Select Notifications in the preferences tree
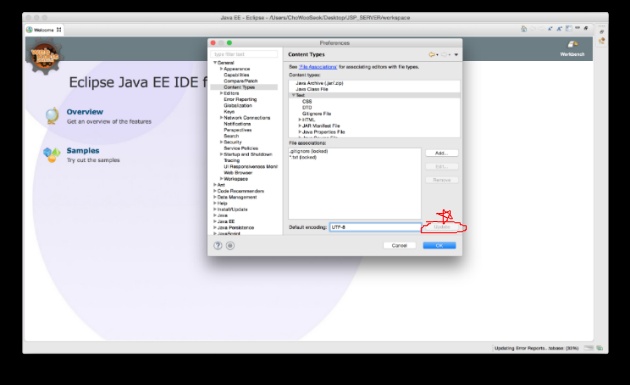 237,124
